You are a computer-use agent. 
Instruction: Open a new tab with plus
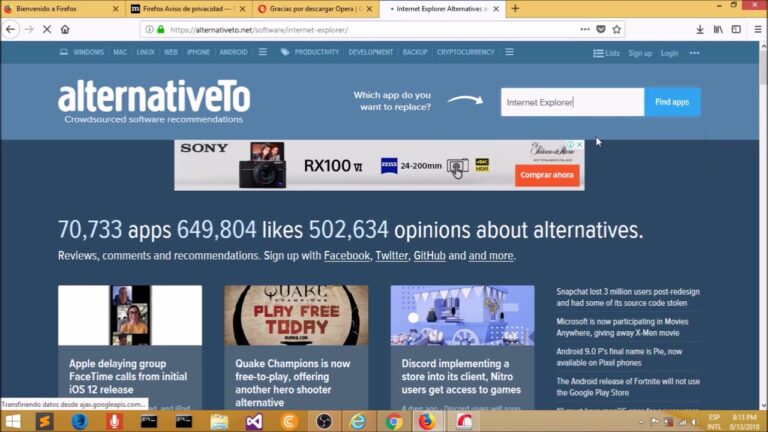point(515,8)
